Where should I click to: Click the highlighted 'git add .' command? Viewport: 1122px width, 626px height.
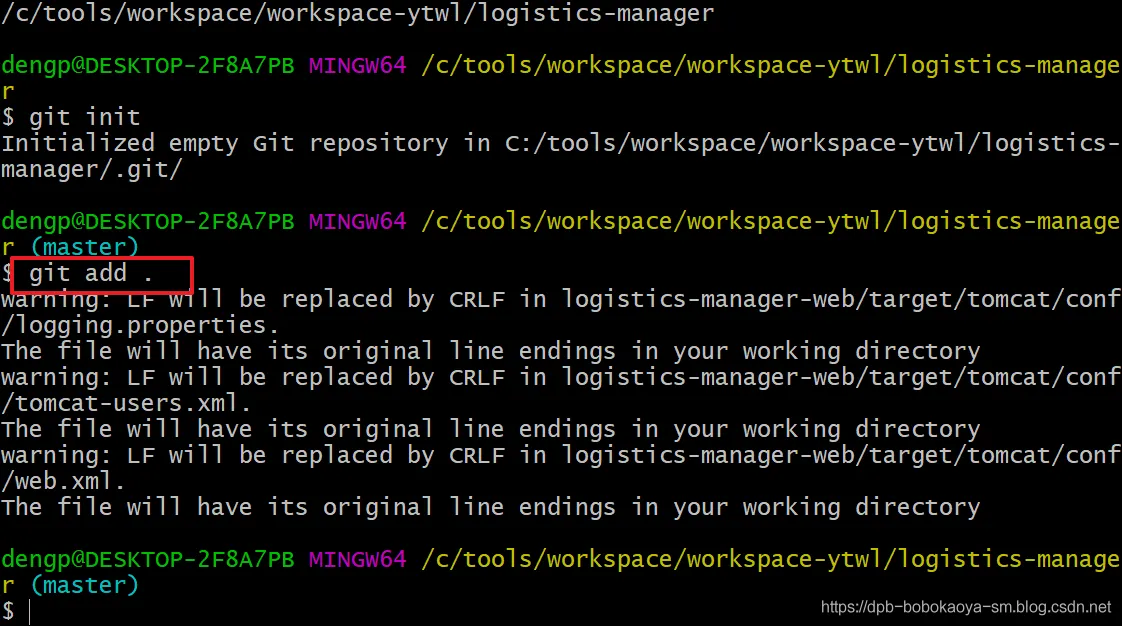(91, 273)
